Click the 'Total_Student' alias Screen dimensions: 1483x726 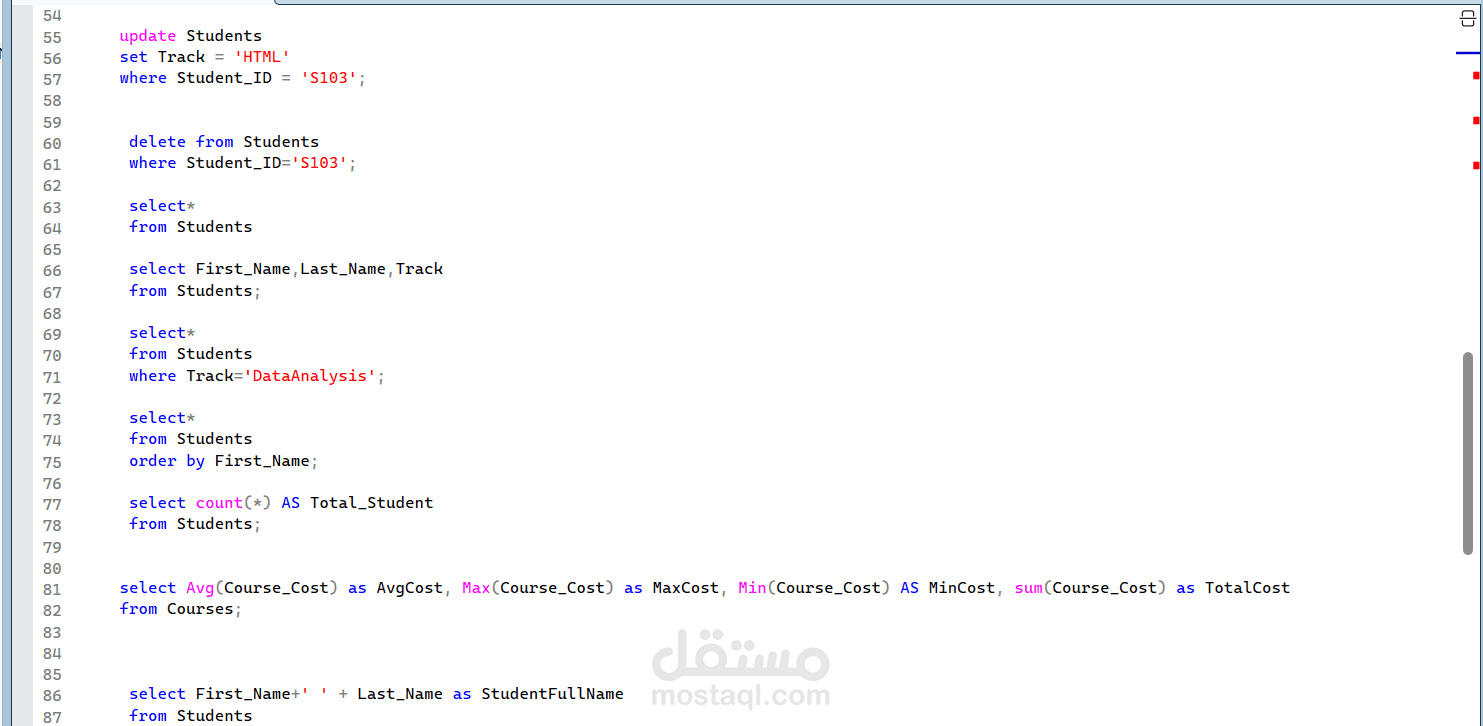pos(371,503)
